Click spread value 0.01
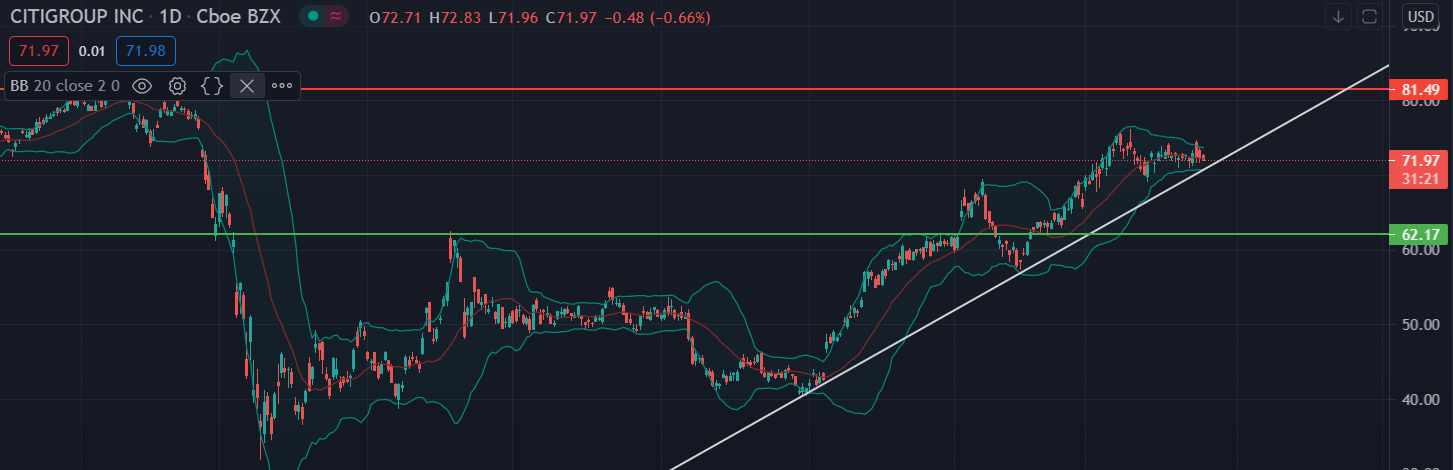Viewport: 1453px width, 470px height. tap(92, 50)
